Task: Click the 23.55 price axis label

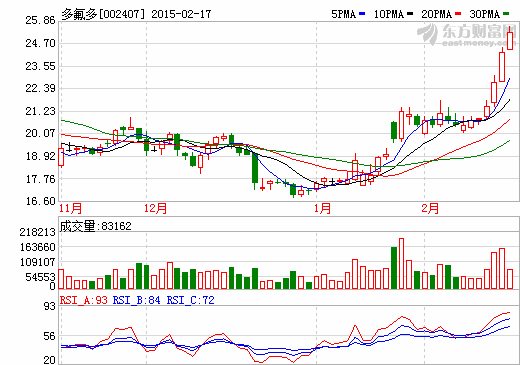Action: pos(40,66)
